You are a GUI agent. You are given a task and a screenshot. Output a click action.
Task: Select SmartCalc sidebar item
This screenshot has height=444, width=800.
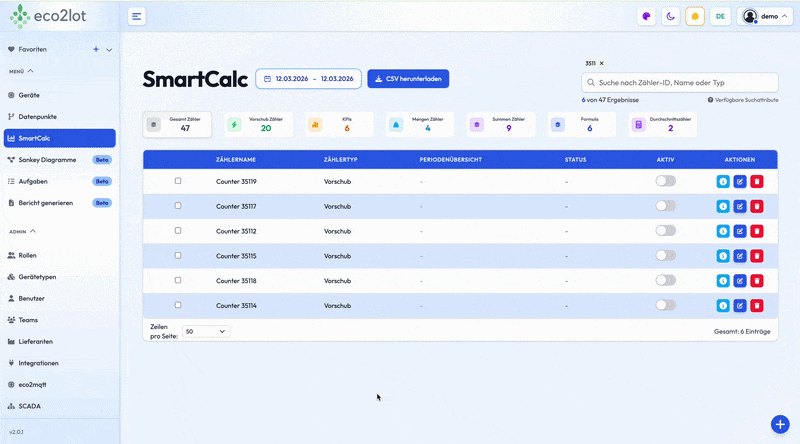60,138
